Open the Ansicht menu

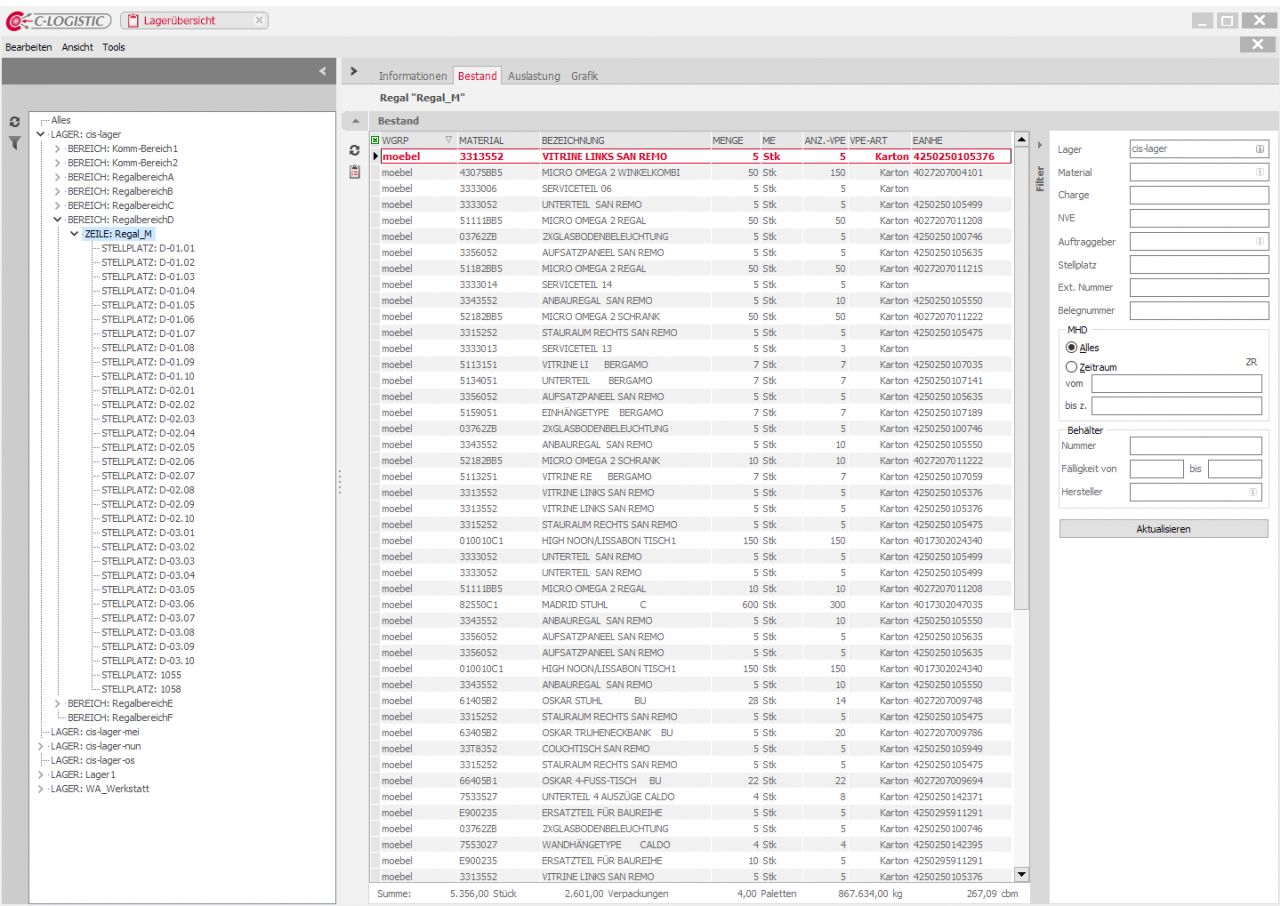coord(77,47)
